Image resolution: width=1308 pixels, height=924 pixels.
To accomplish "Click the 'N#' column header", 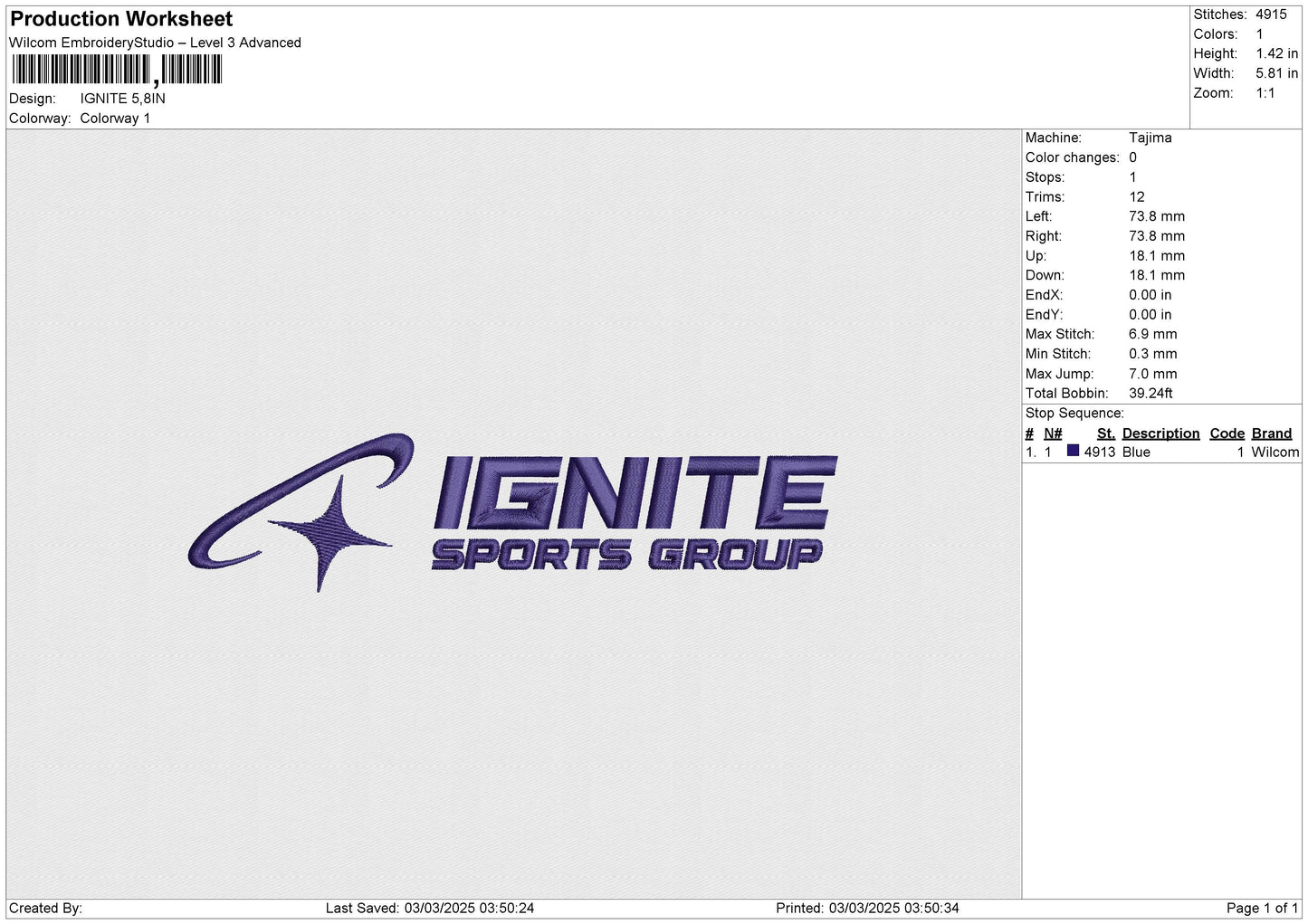I will (1053, 433).
